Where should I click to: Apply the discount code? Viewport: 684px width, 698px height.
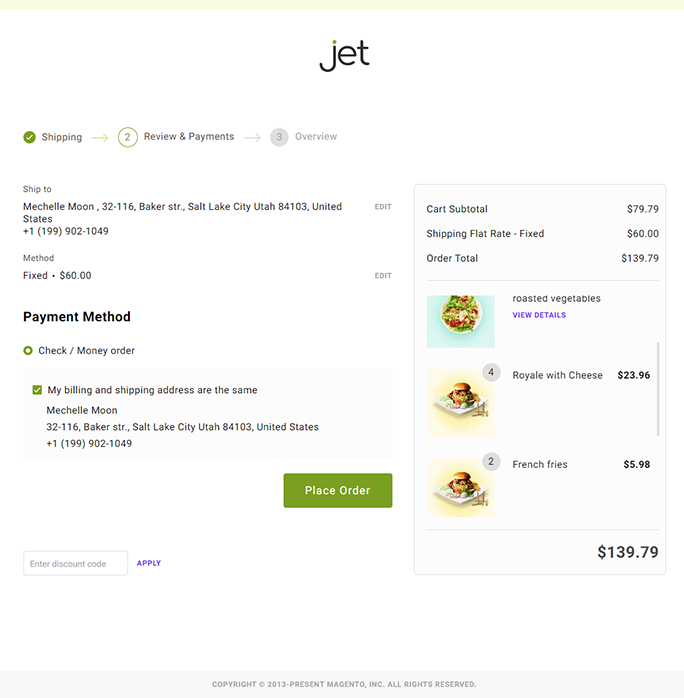tap(149, 563)
